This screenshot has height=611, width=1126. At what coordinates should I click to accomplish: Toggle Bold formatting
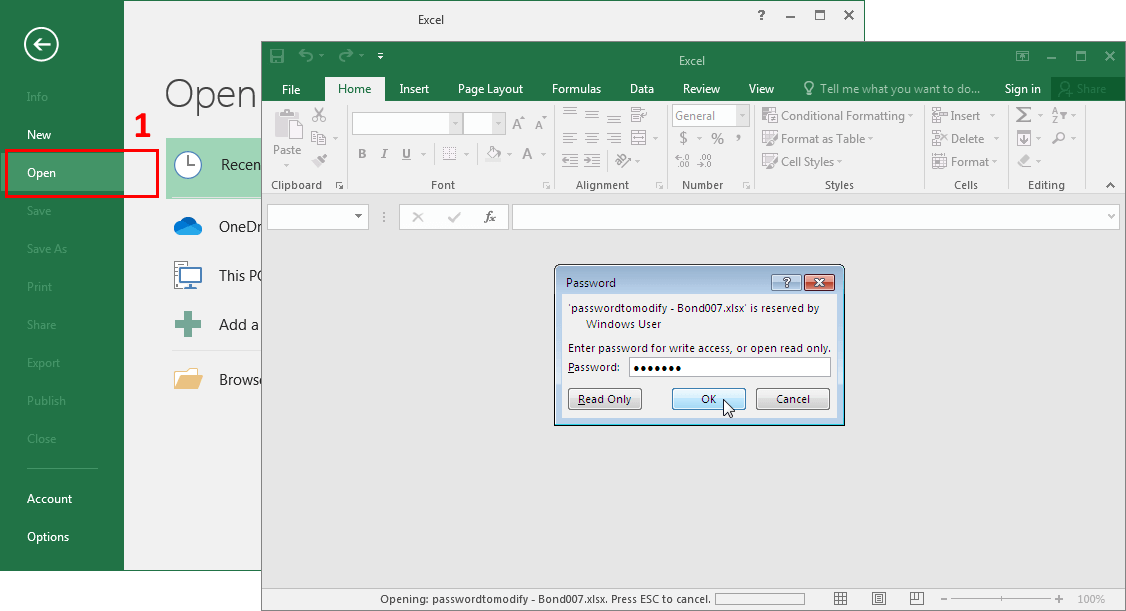[x=363, y=154]
